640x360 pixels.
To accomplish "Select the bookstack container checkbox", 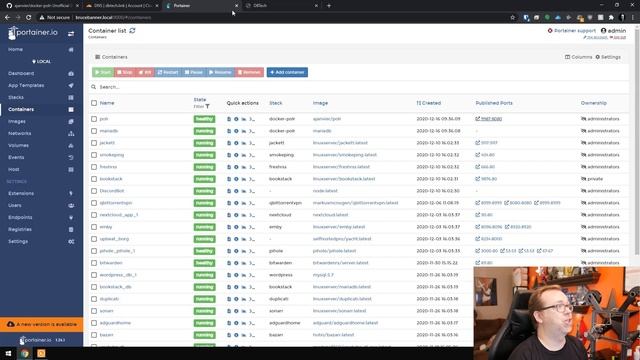I will coord(94,179).
